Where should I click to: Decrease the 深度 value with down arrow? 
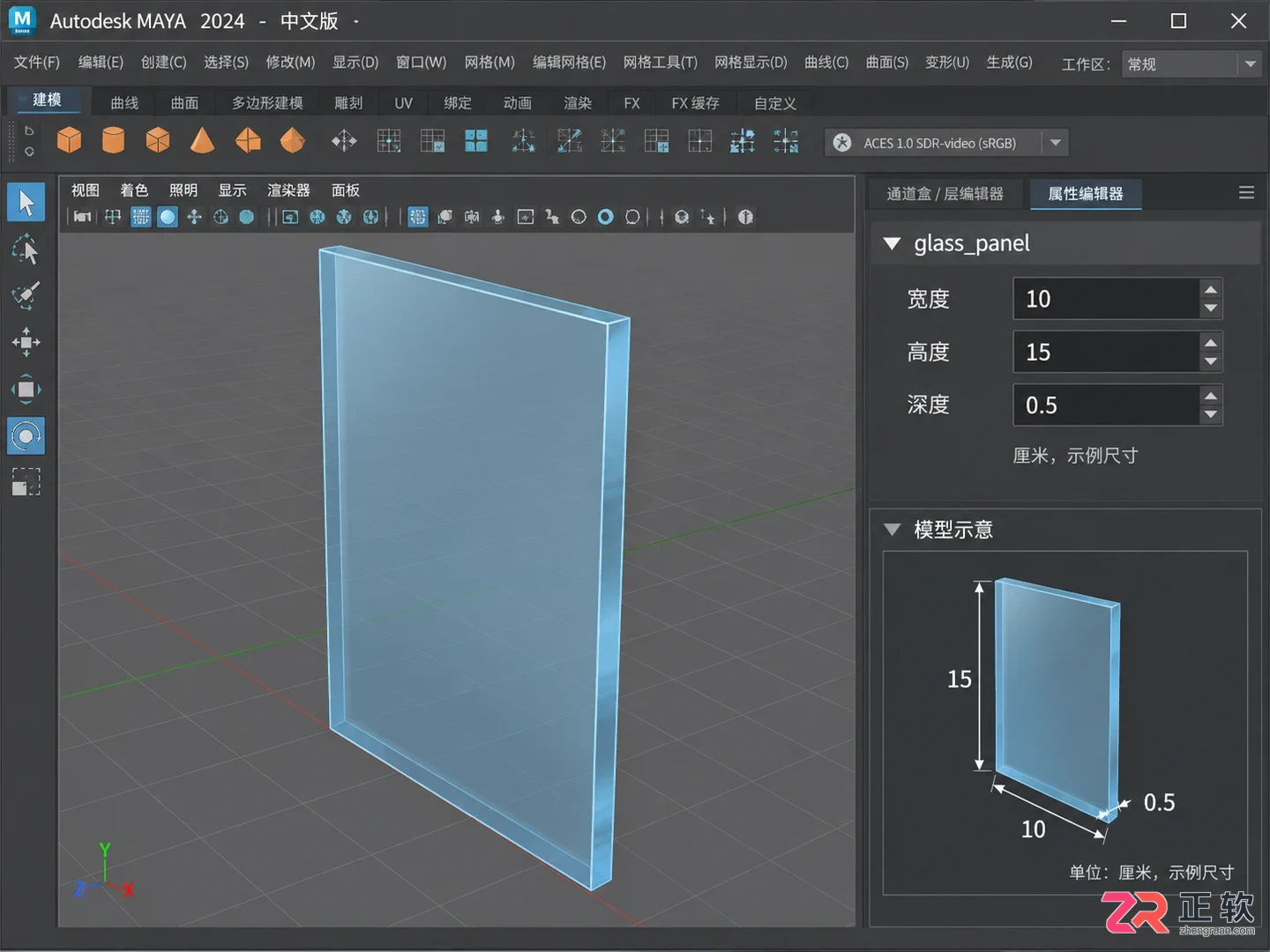coord(1211,414)
